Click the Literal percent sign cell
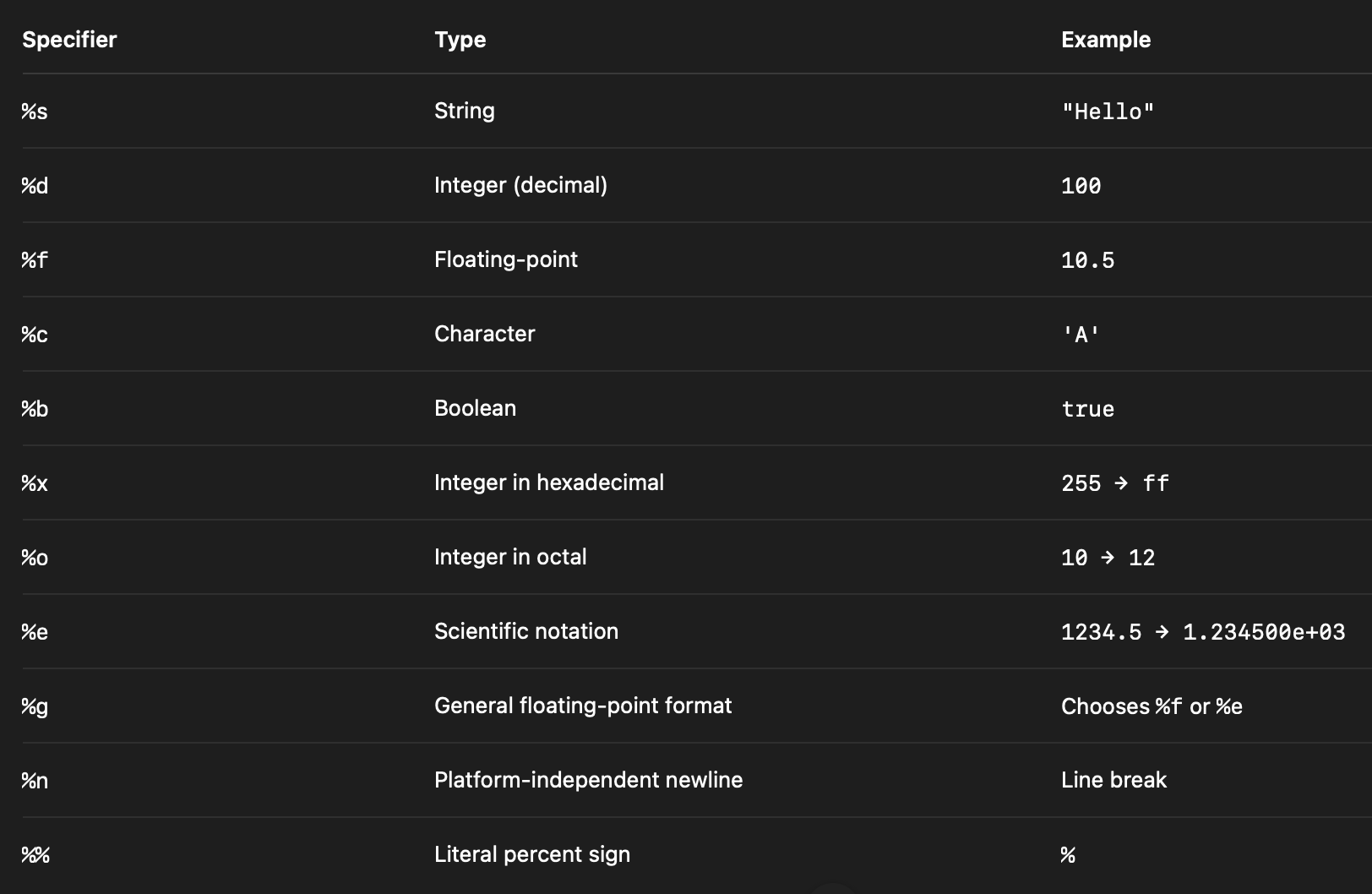 coord(532,854)
